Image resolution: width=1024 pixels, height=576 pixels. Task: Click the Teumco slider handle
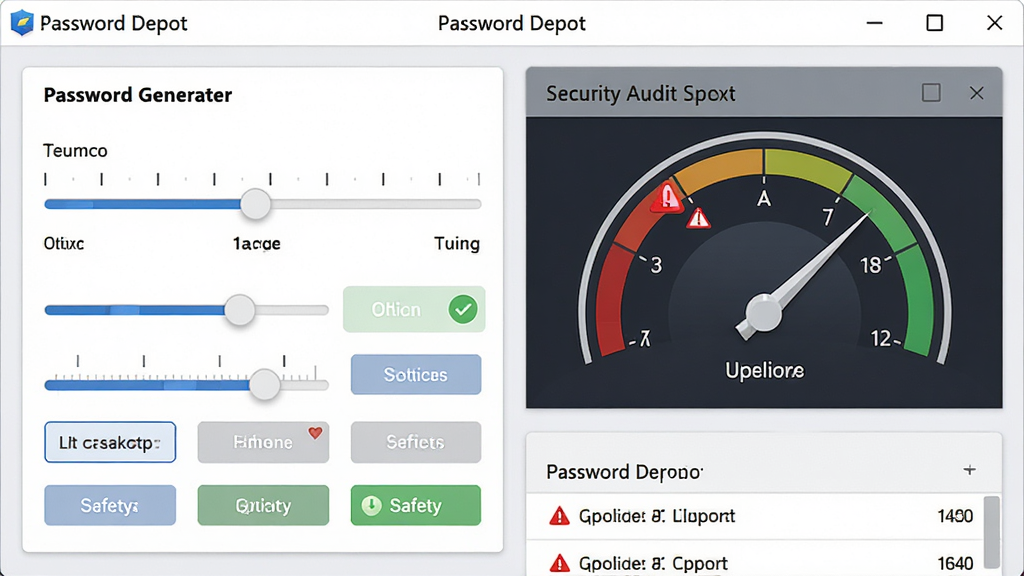pyautogui.click(x=255, y=204)
